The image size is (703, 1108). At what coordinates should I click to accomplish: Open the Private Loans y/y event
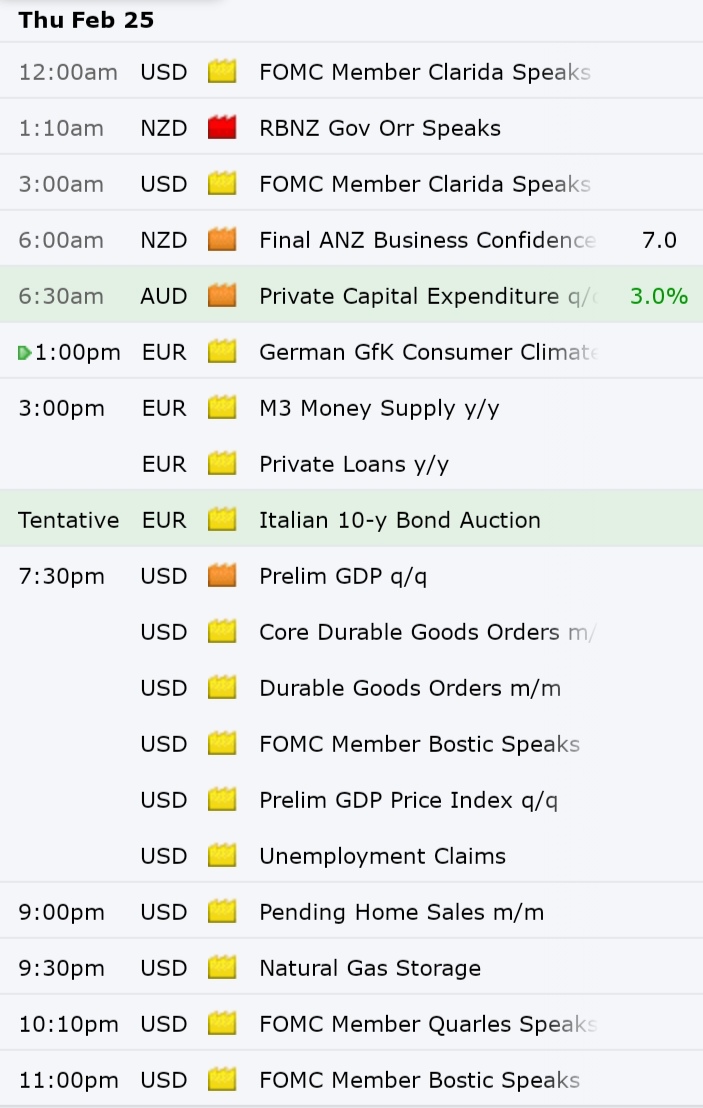point(351,464)
